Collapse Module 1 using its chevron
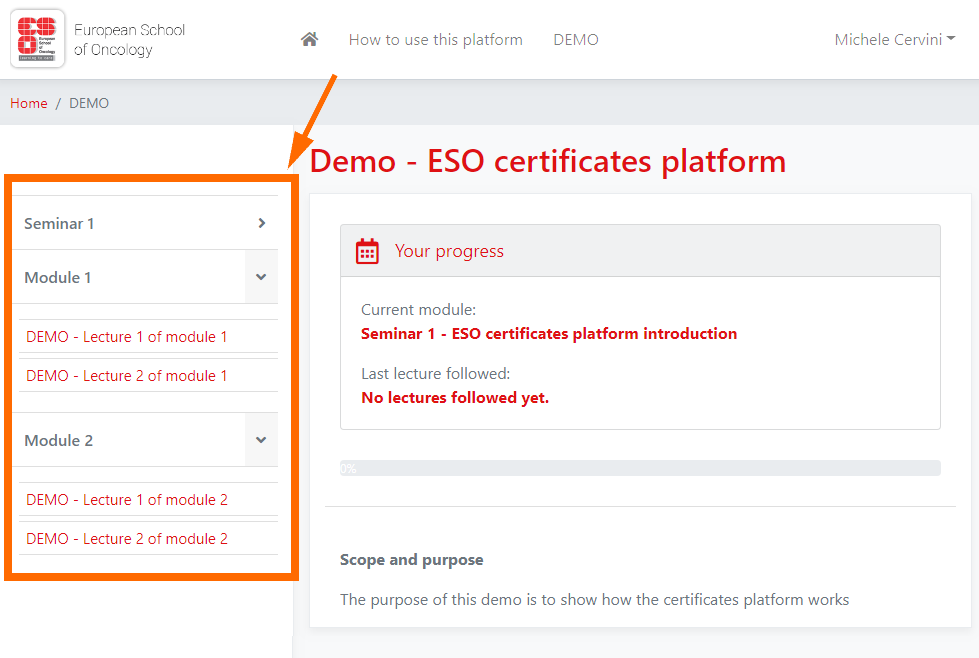This screenshot has height=658, width=979. pyautogui.click(x=261, y=277)
